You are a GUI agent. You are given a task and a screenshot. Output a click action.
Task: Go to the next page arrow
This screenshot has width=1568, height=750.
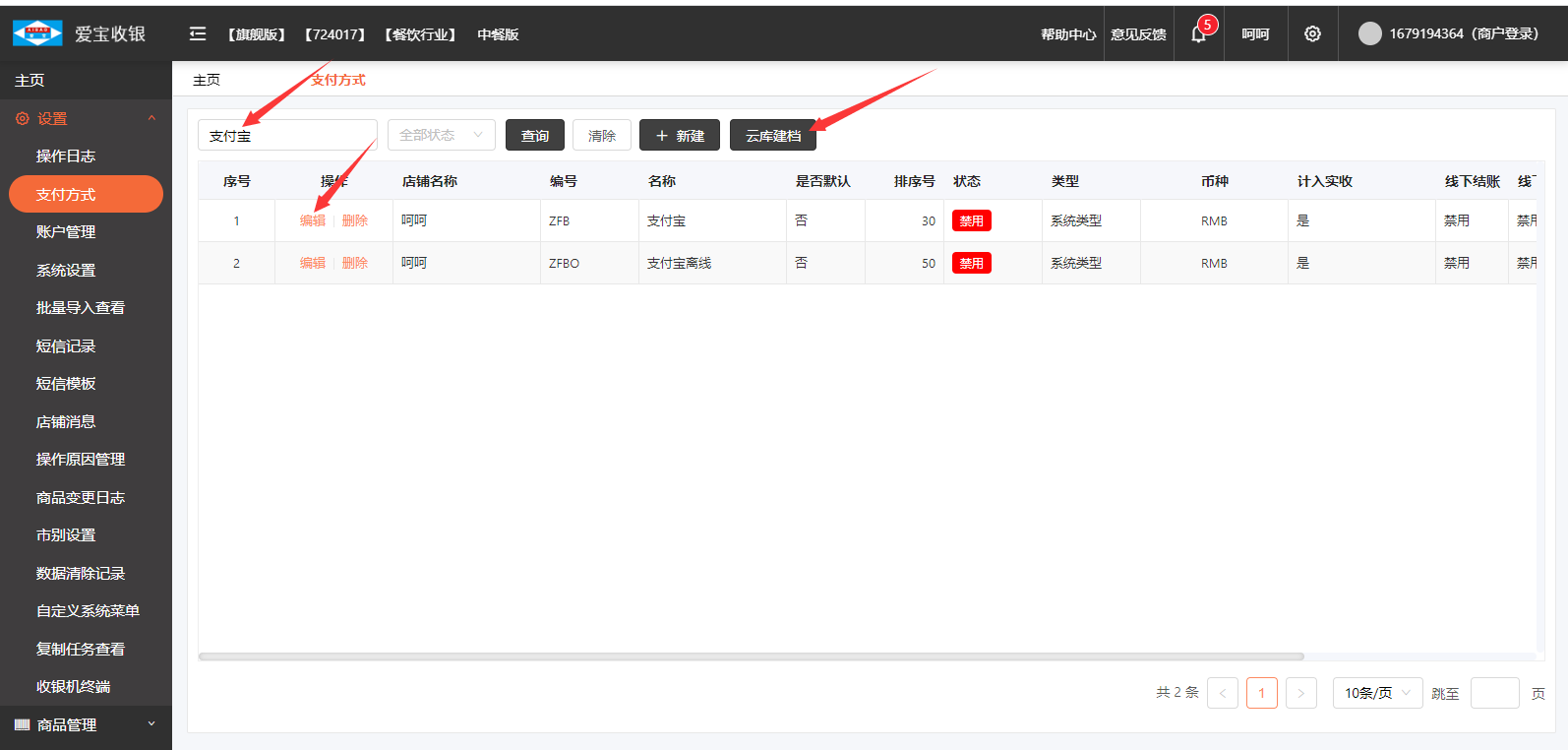click(1300, 693)
